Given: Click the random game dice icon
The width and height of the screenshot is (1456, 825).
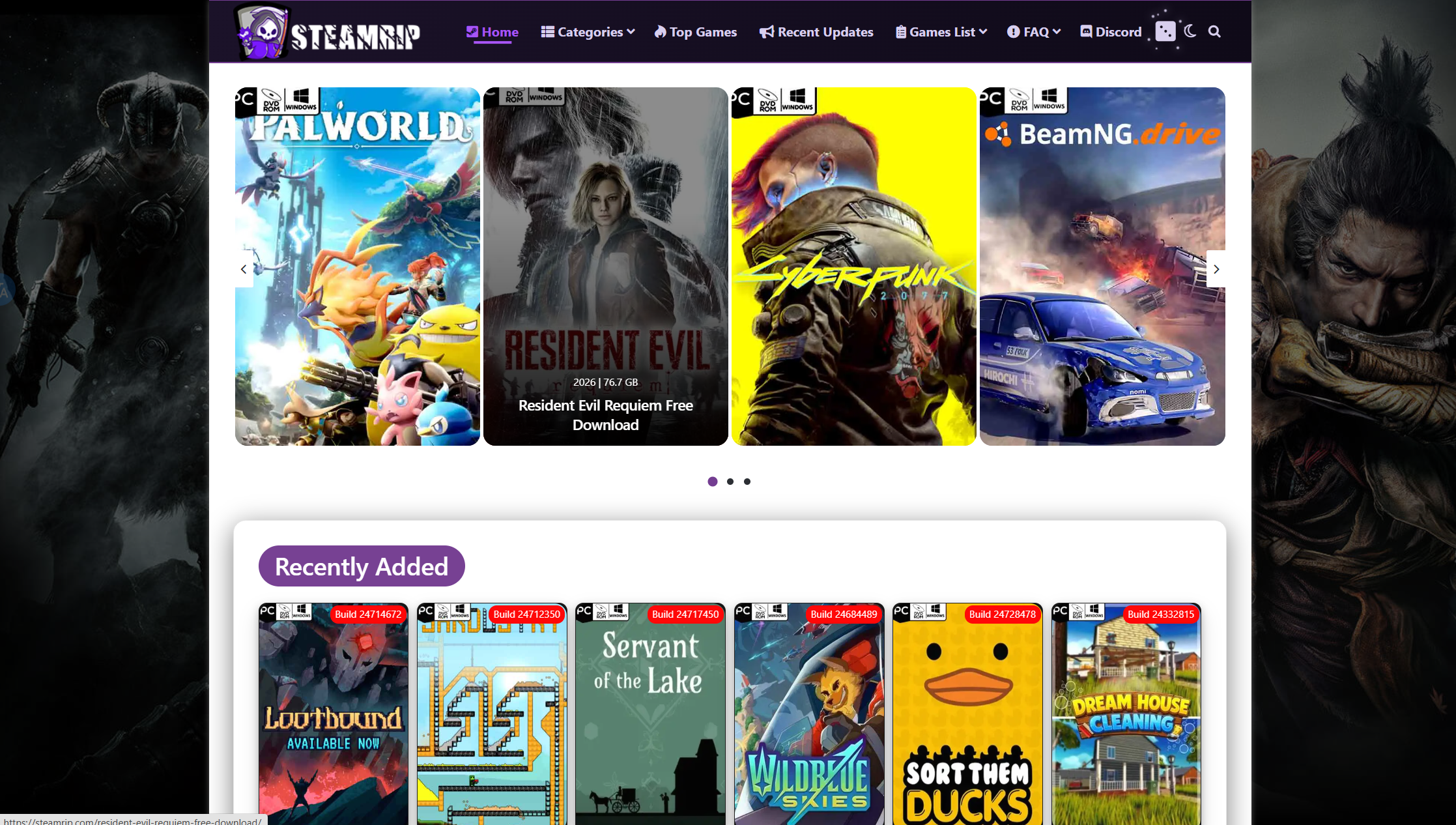Looking at the screenshot, I should pos(1165,31).
